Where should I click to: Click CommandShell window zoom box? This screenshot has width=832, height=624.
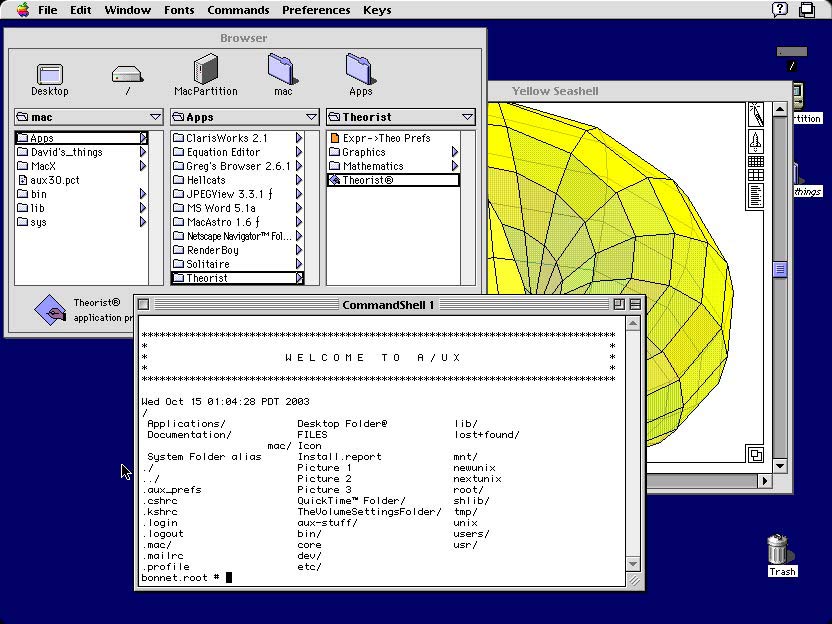click(619, 304)
